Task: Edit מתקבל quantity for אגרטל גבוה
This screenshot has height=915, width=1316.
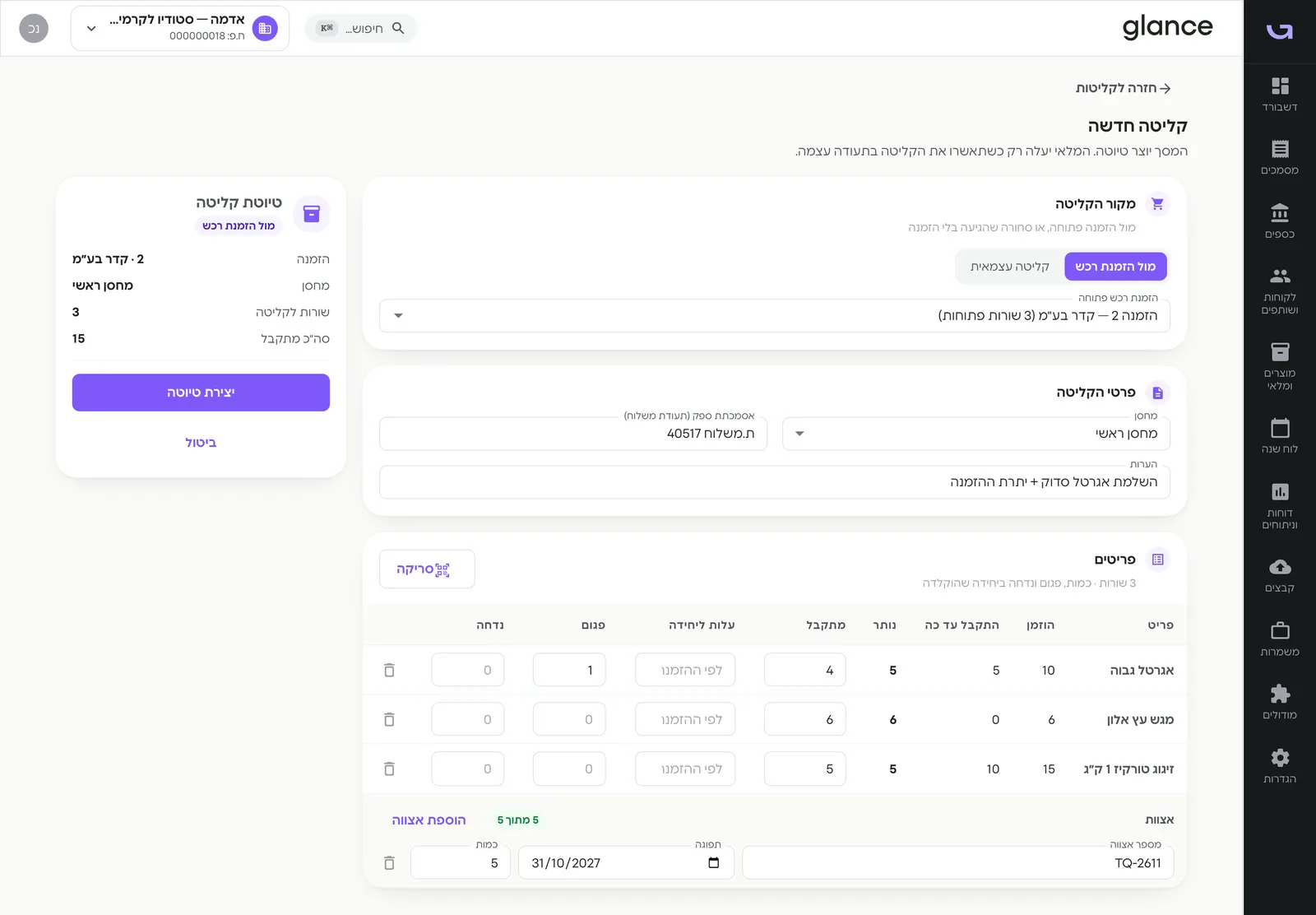Action: [804, 670]
